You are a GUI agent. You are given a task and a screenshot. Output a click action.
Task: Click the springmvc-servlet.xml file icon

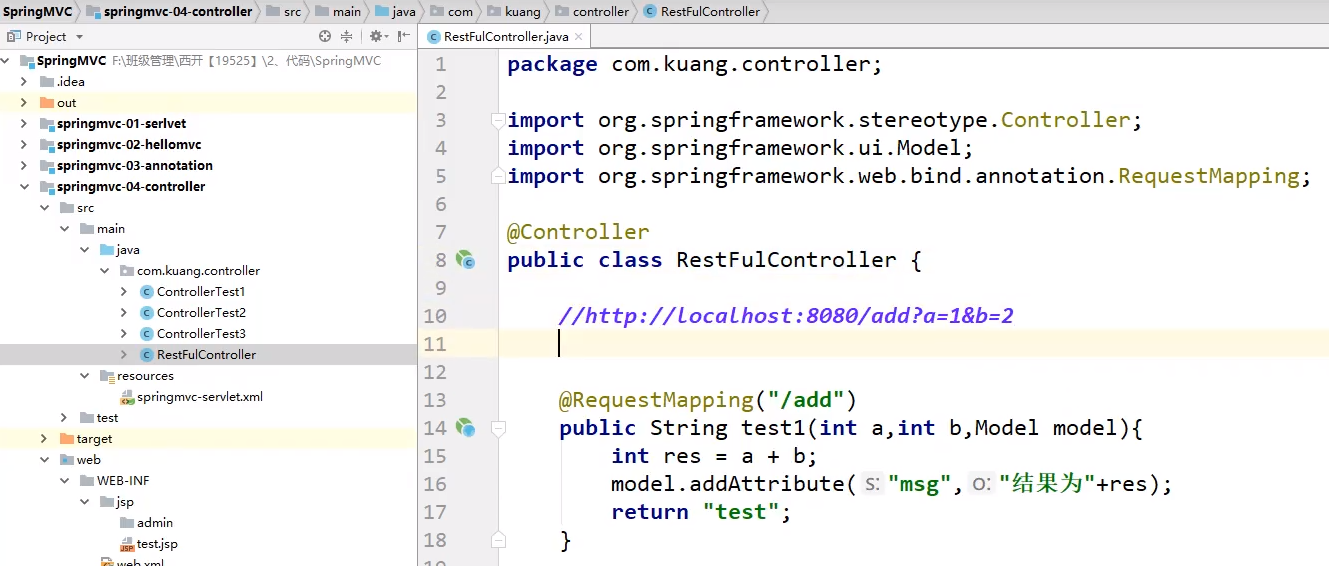pos(127,397)
